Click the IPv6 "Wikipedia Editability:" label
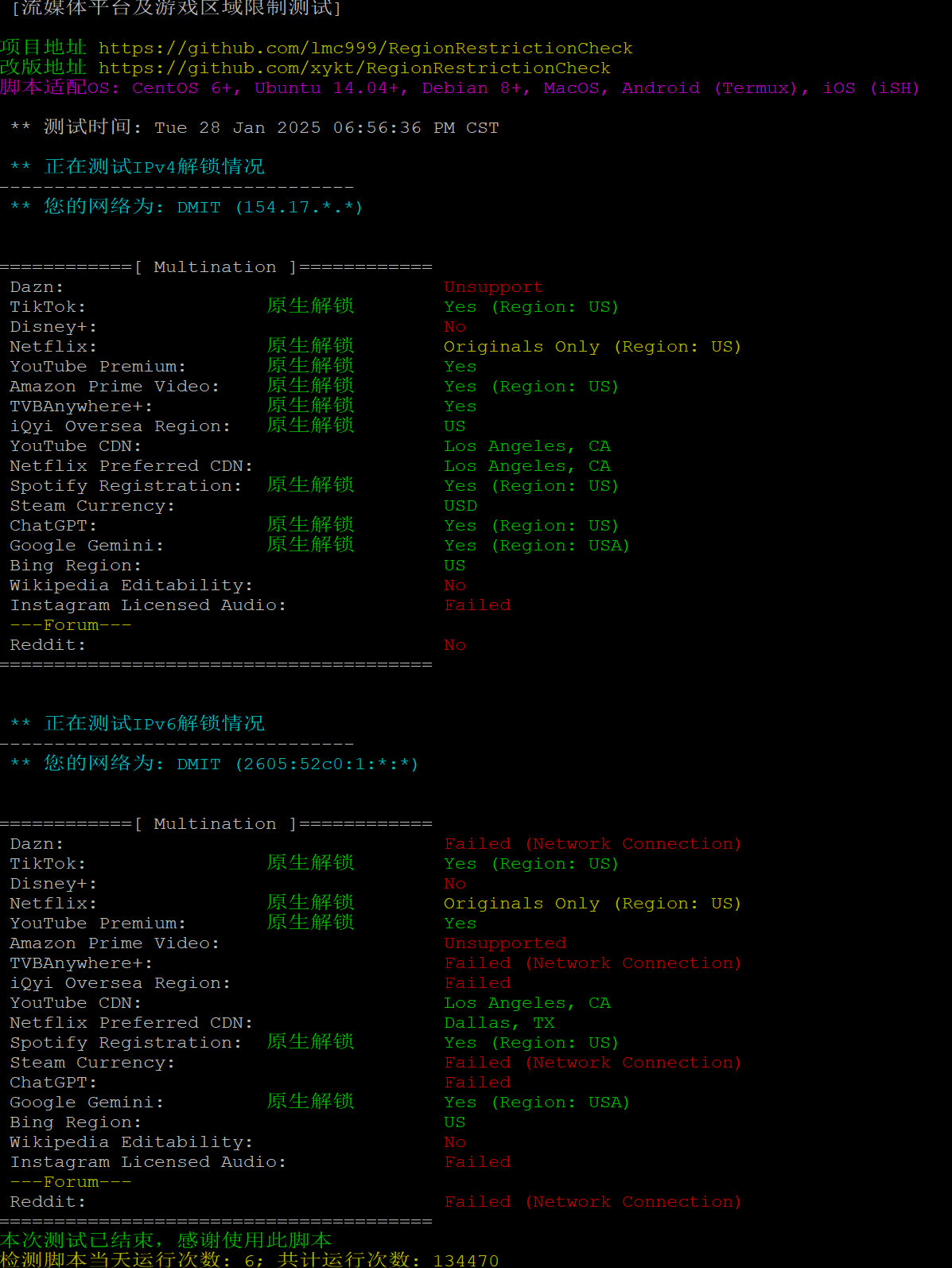Viewport: 952px width, 1268px height. [x=131, y=1142]
